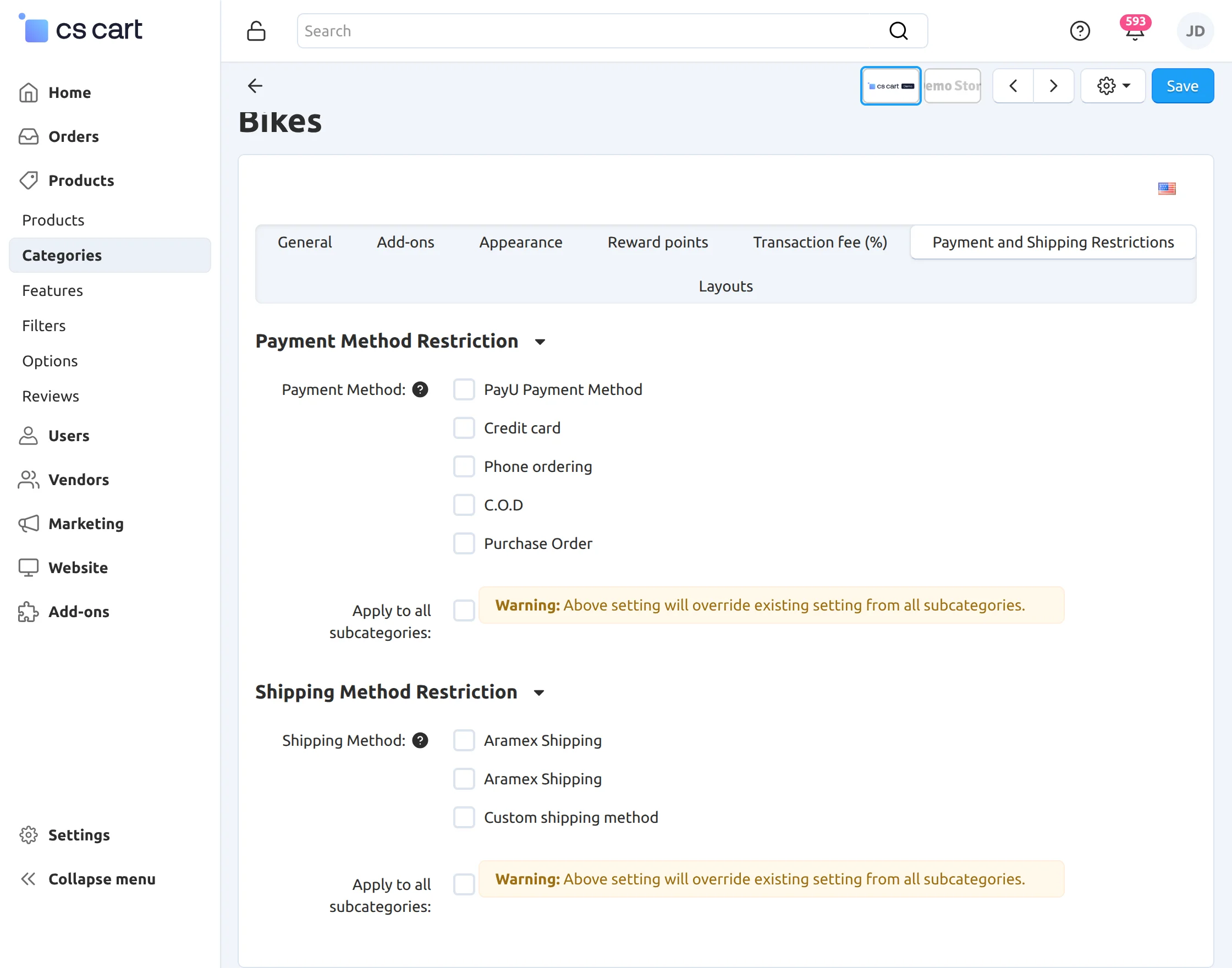
Task: Go back using the left arrow
Action: (x=255, y=86)
